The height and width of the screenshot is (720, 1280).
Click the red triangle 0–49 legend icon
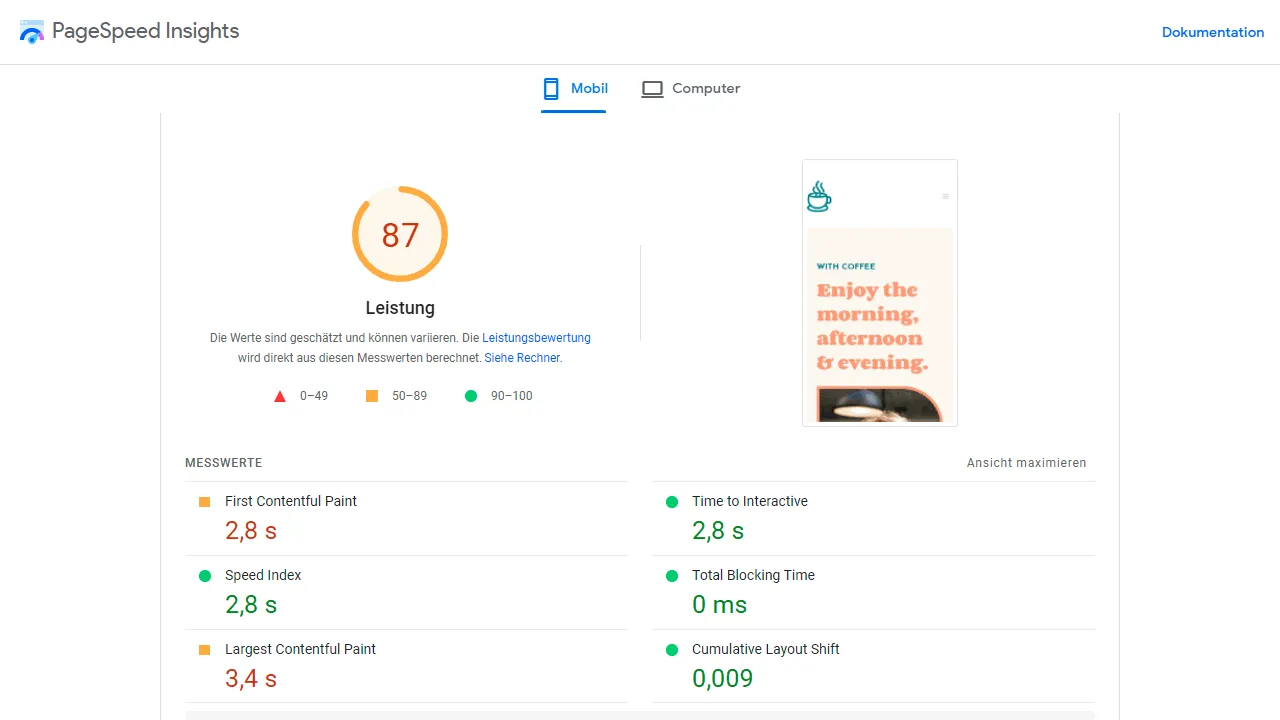[x=280, y=396]
